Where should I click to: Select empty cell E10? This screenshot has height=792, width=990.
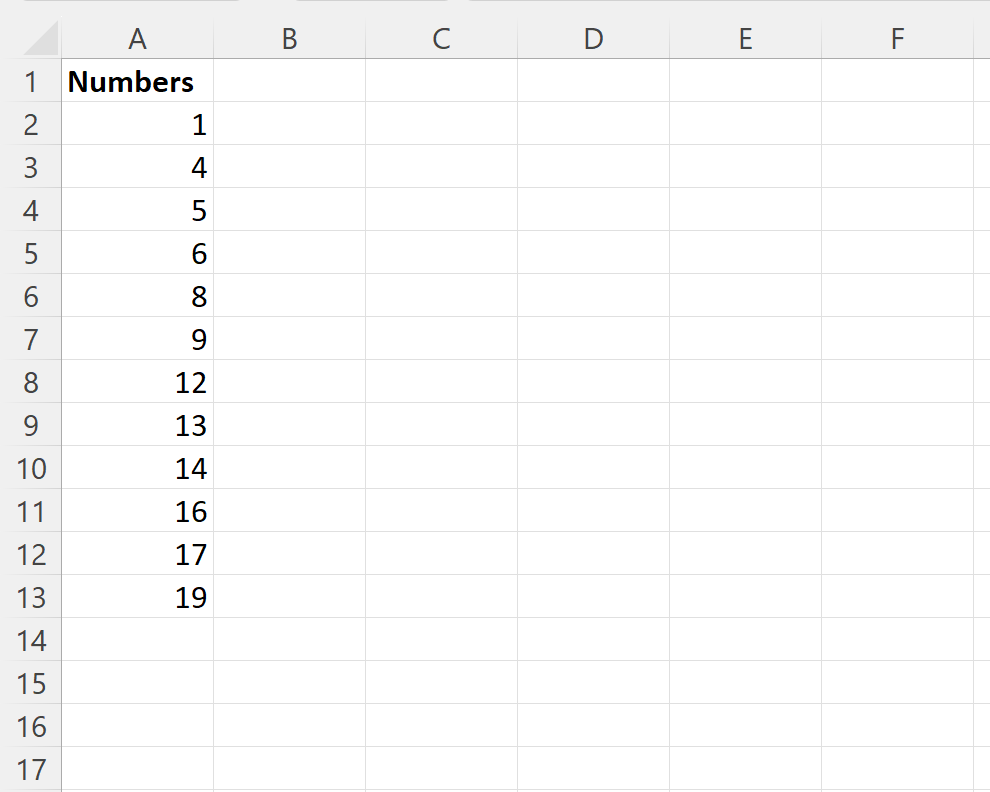(745, 468)
